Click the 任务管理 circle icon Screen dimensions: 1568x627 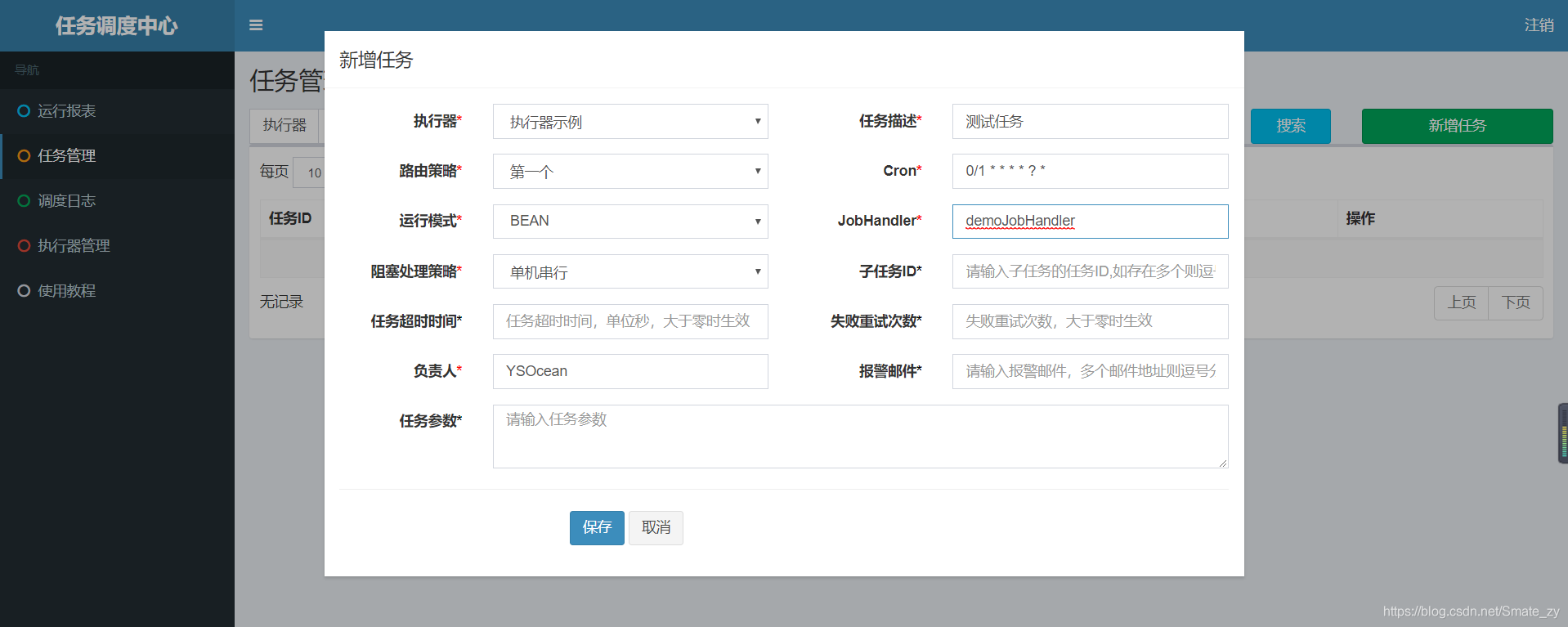click(24, 155)
